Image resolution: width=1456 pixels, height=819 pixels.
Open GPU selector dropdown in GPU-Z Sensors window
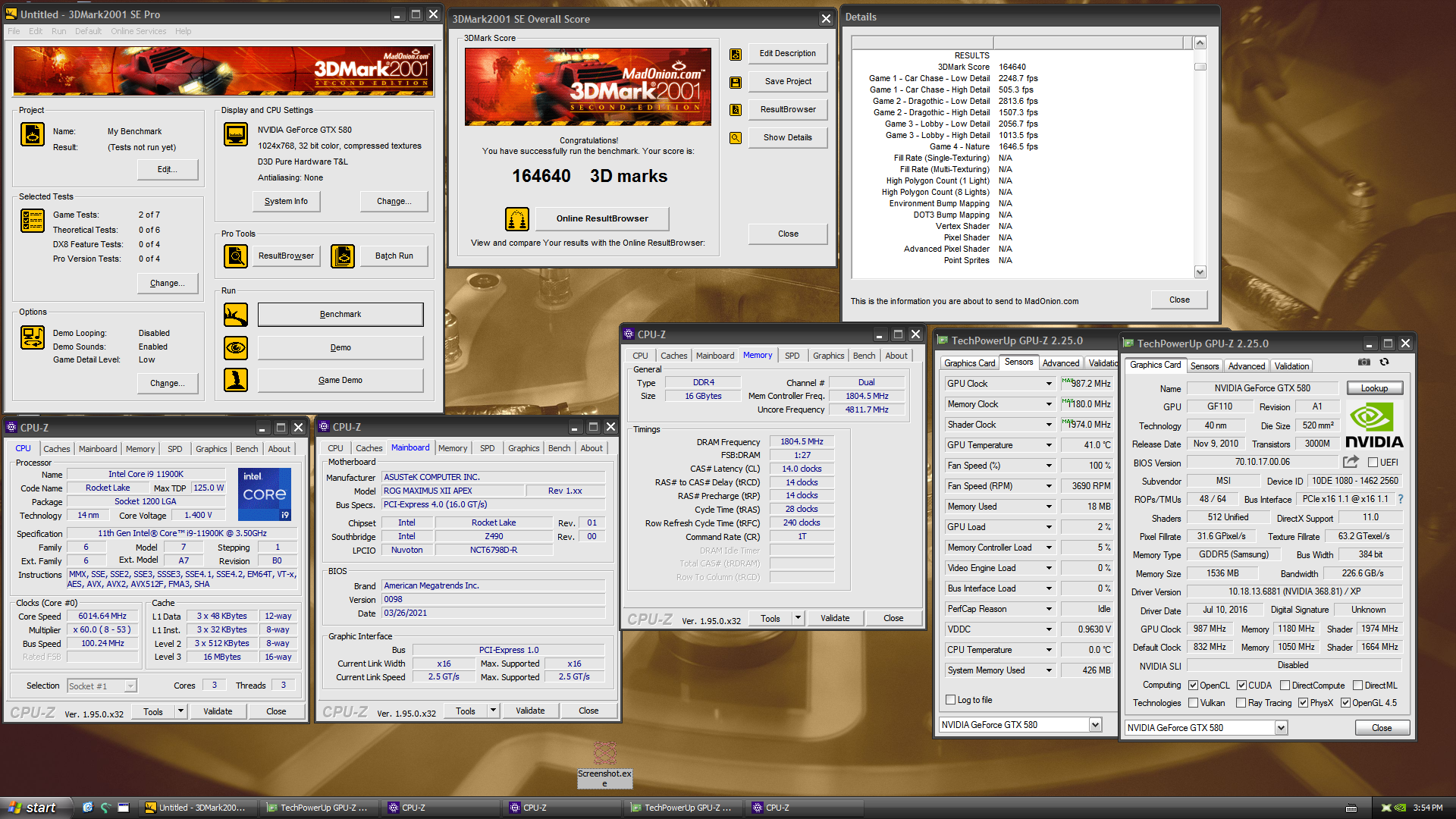pyautogui.click(x=1095, y=725)
